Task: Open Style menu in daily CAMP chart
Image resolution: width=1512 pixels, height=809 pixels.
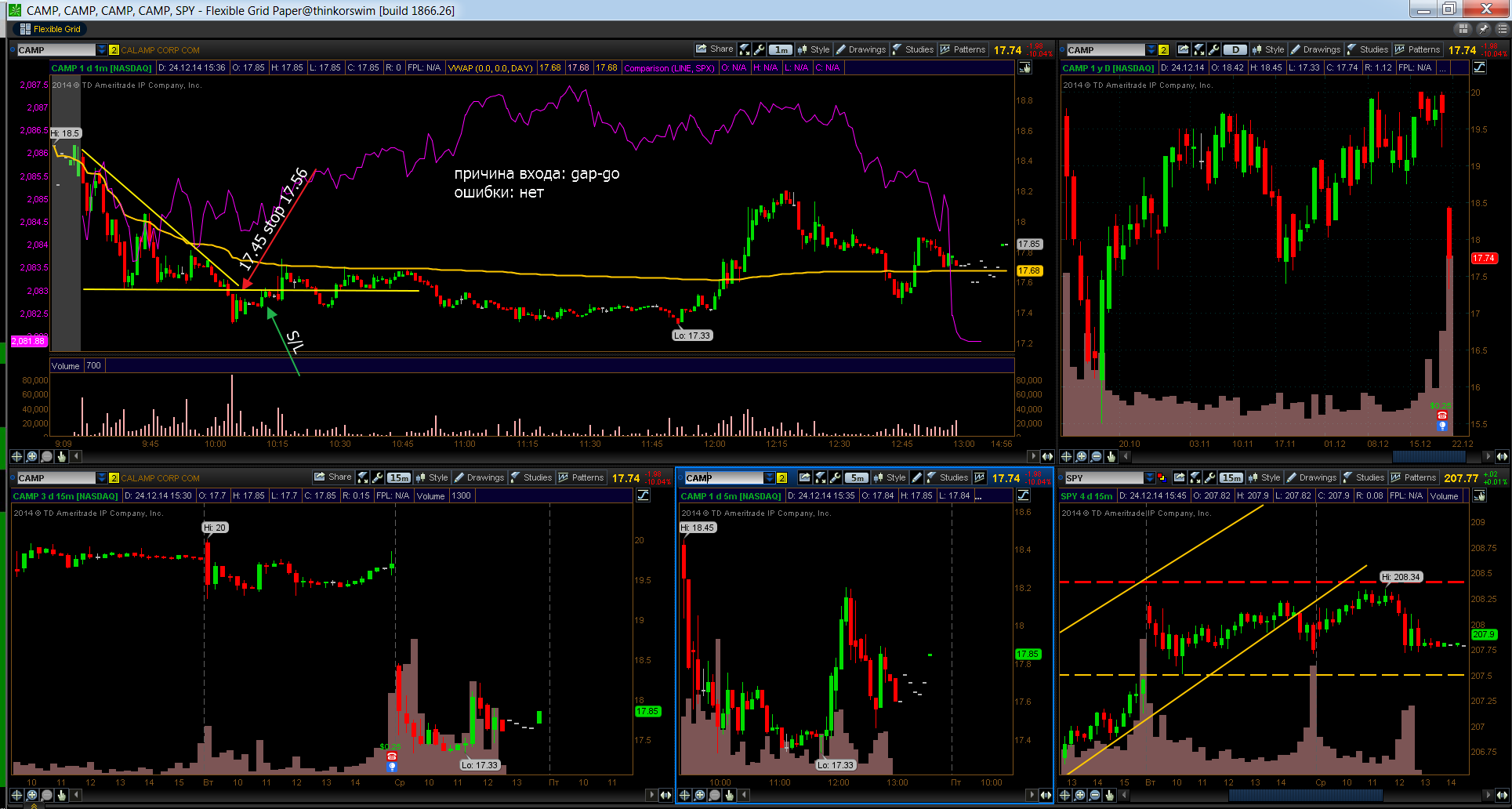Action: coord(1268,49)
